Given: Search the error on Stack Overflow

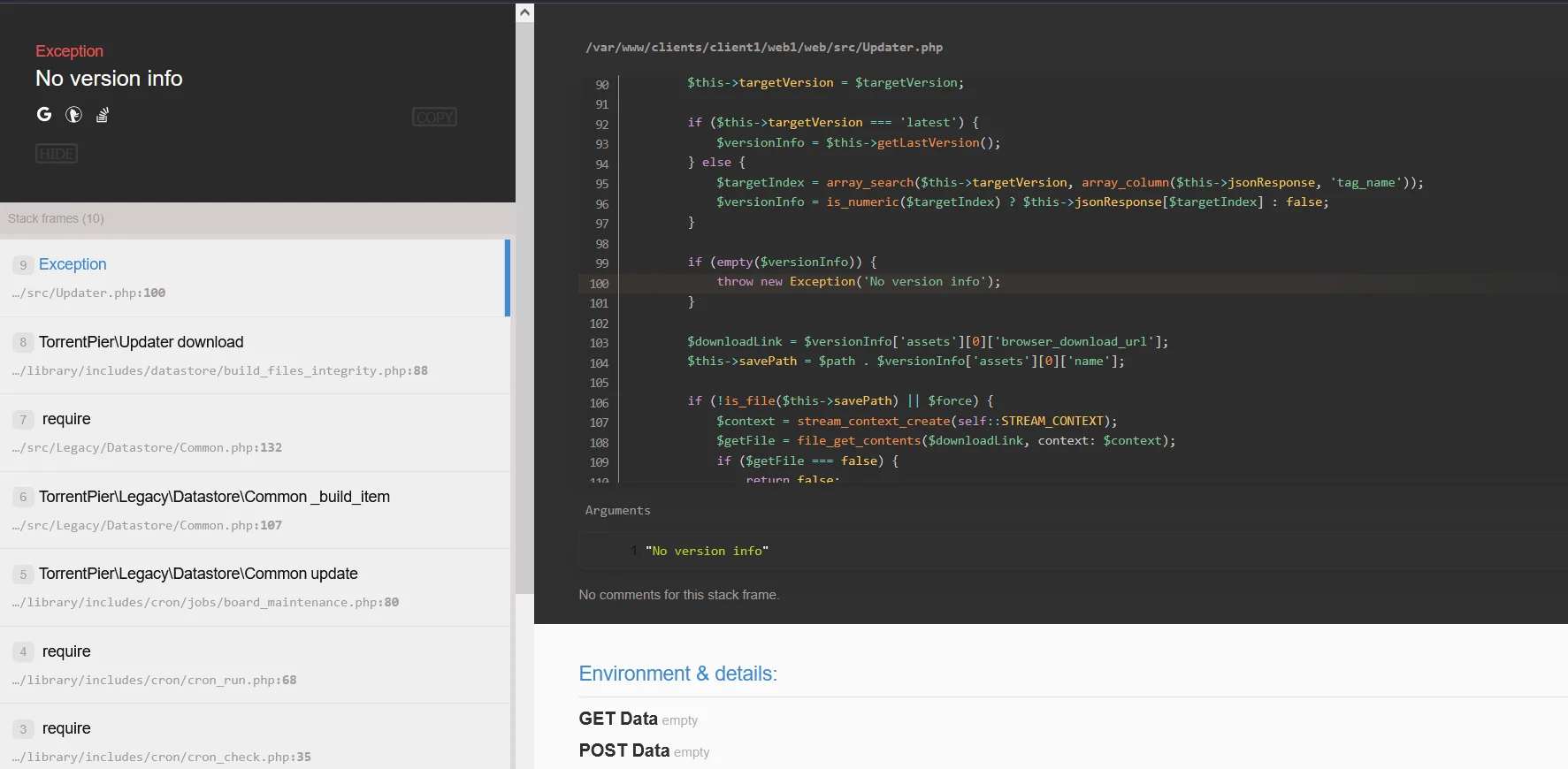Looking at the screenshot, I should tap(103, 115).
